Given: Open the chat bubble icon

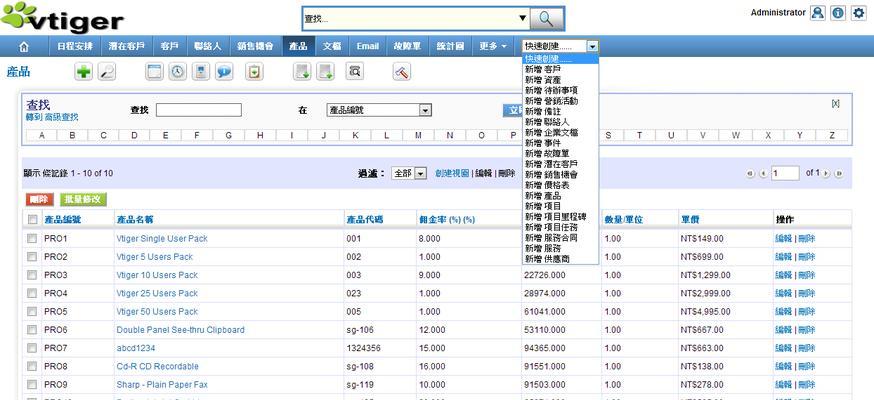Looking at the screenshot, I should [224, 72].
